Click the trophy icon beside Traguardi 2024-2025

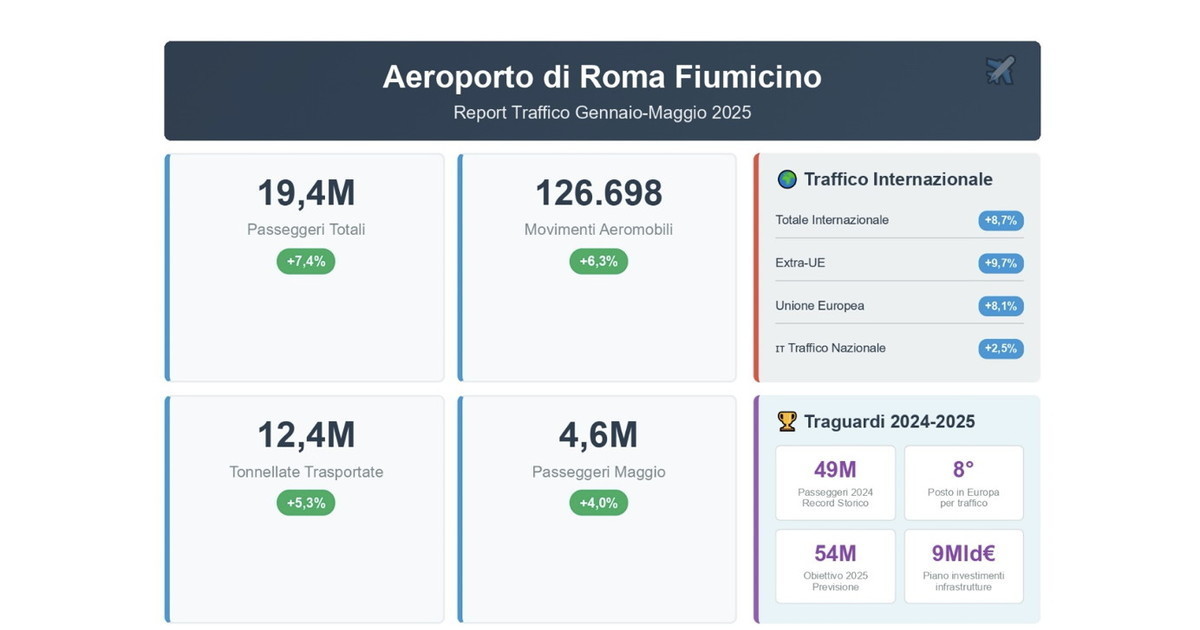[787, 422]
